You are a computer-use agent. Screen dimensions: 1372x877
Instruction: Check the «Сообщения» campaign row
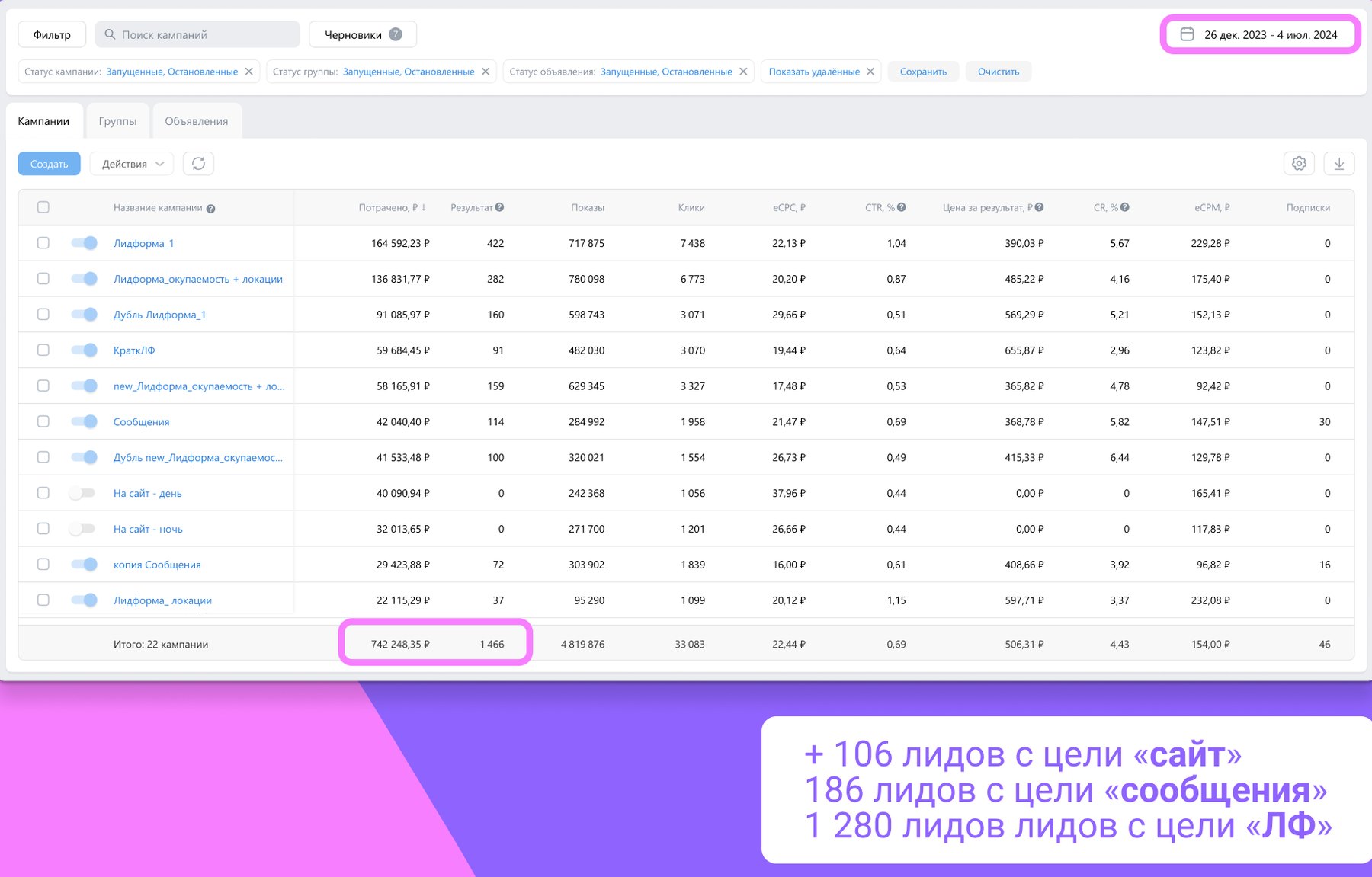[x=43, y=421]
